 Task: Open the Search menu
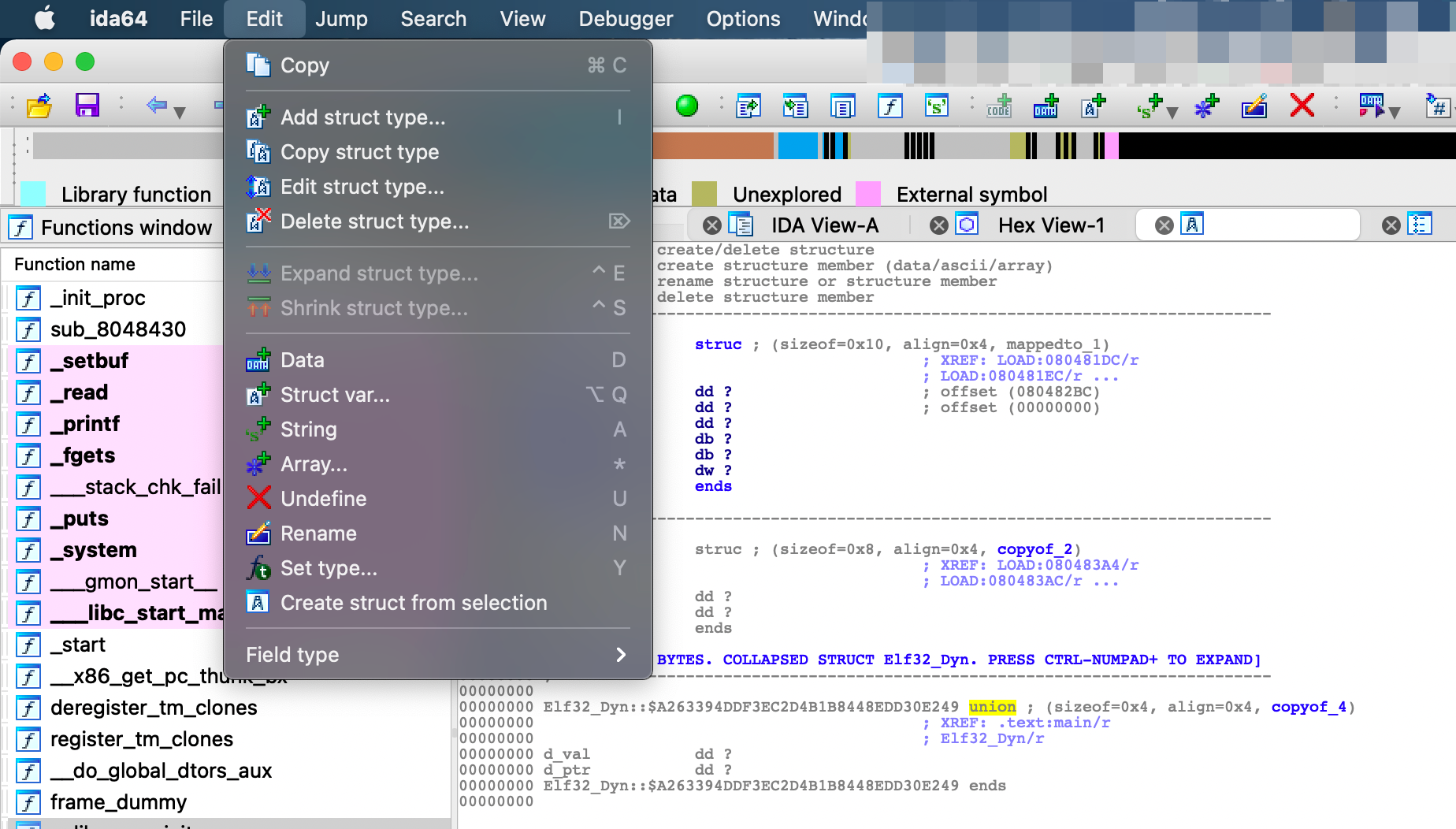click(x=433, y=19)
